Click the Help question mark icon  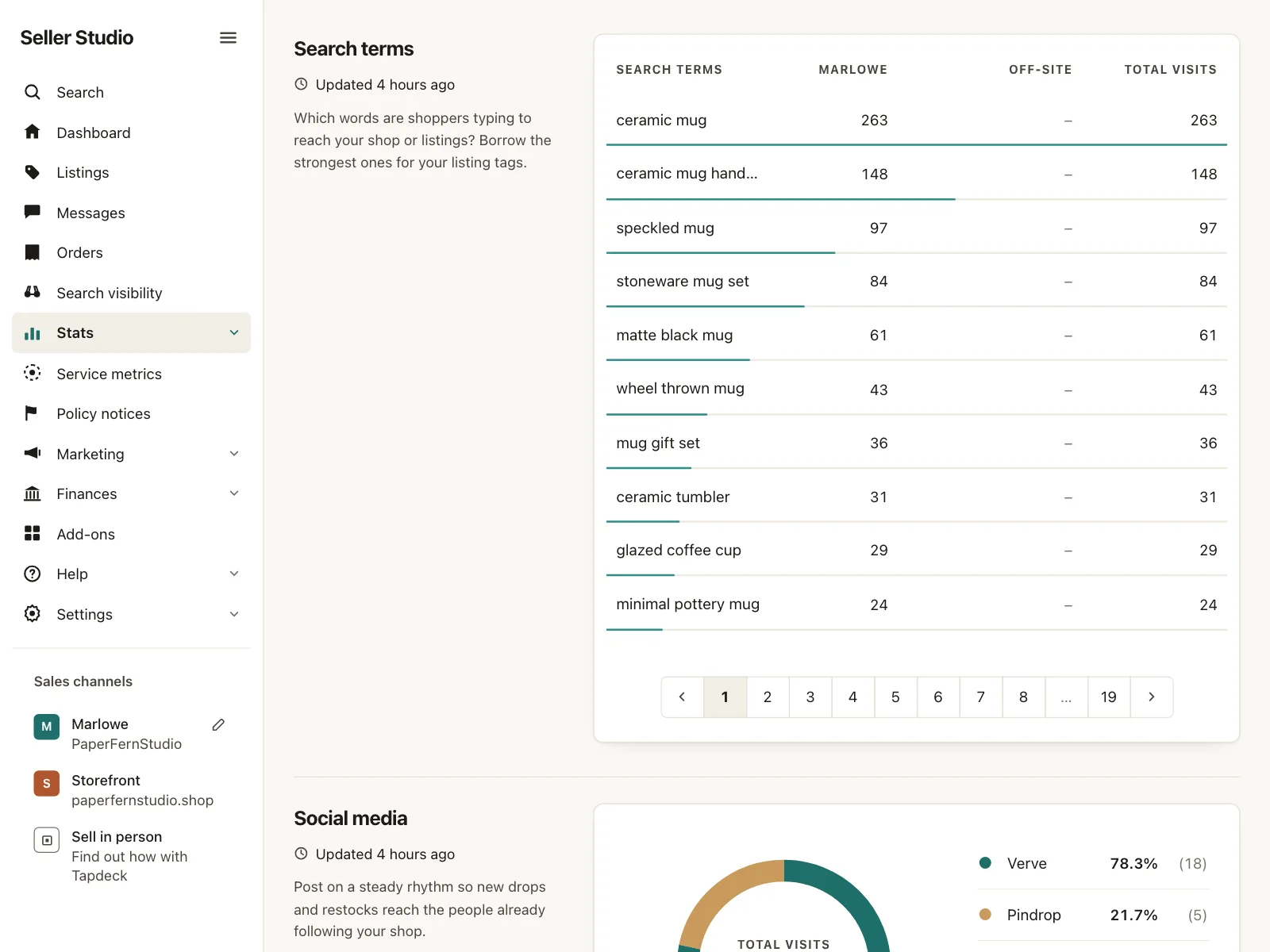[33, 574]
